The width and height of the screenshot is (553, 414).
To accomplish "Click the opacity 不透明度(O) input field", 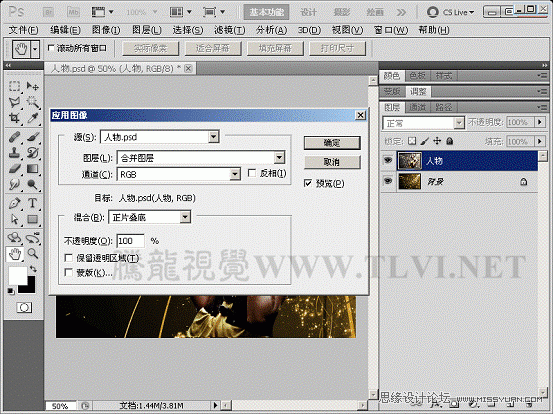I will [x=130, y=241].
